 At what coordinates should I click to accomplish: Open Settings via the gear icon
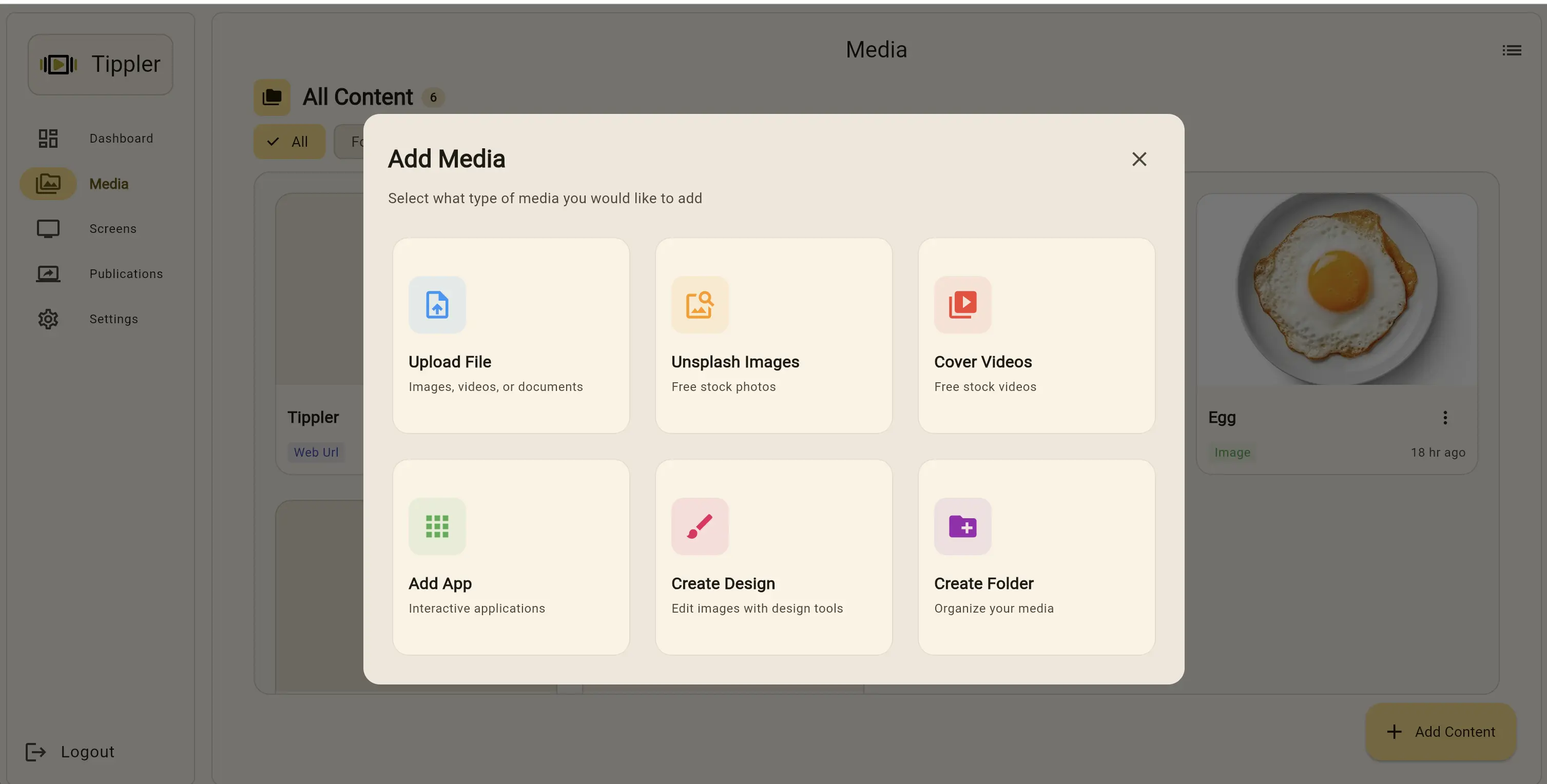[x=48, y=319]
